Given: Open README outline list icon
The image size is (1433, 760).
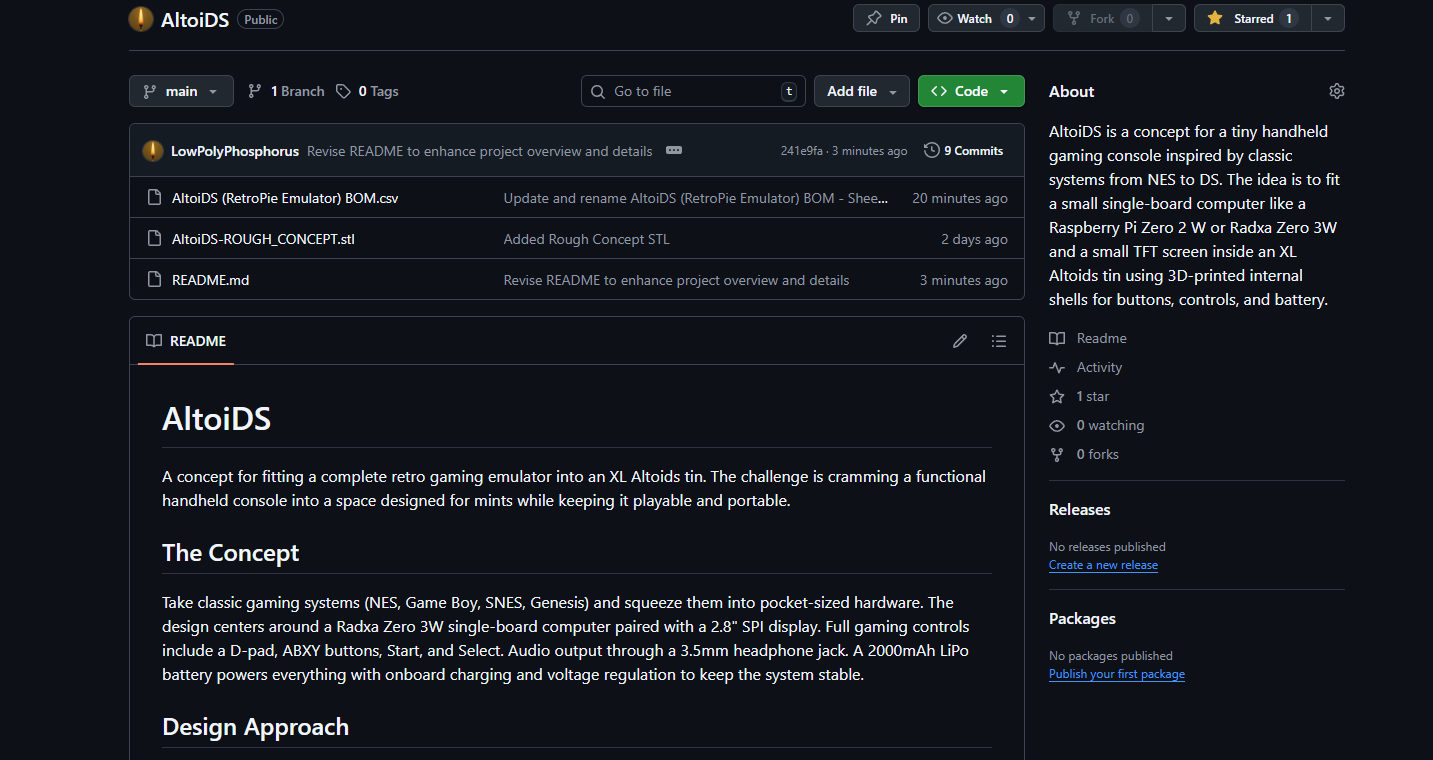Looking at the screenshot, I should point(998,341).
